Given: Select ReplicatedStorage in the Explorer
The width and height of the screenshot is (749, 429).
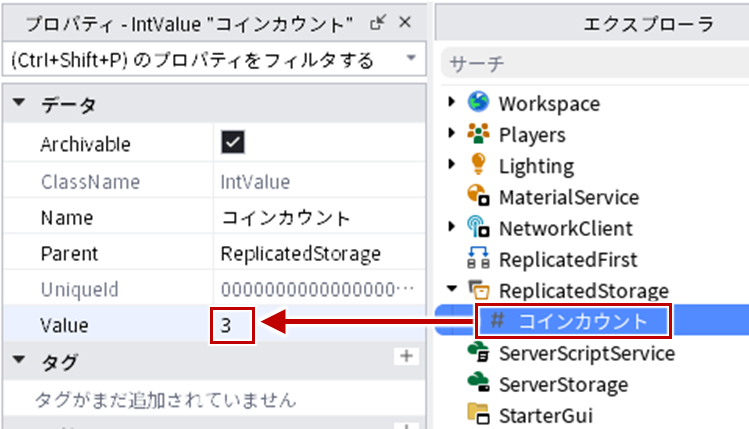Looking at the screenshot, I should [x=584, y=291].
